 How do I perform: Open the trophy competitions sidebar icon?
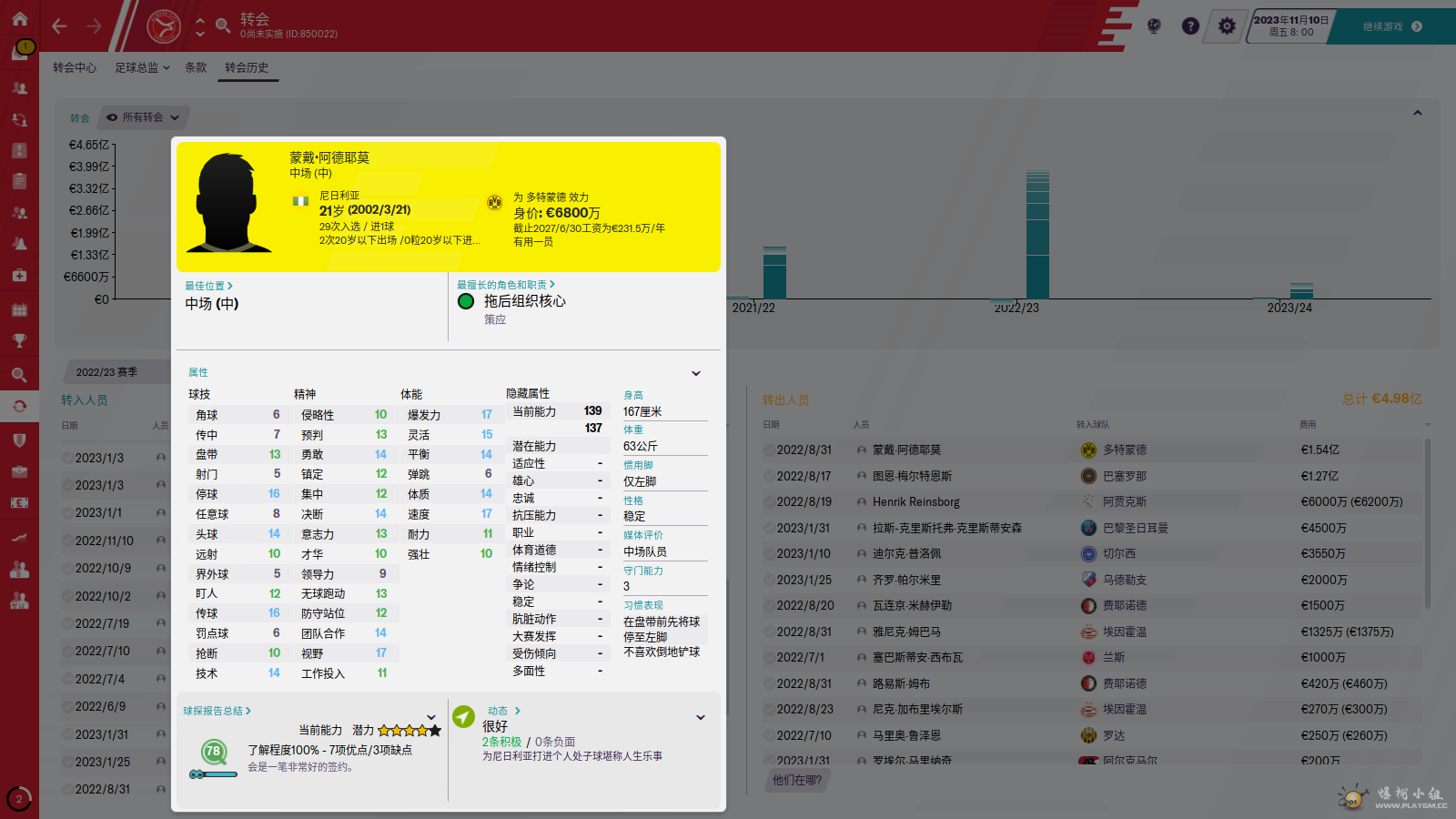[x=19, y=341]
